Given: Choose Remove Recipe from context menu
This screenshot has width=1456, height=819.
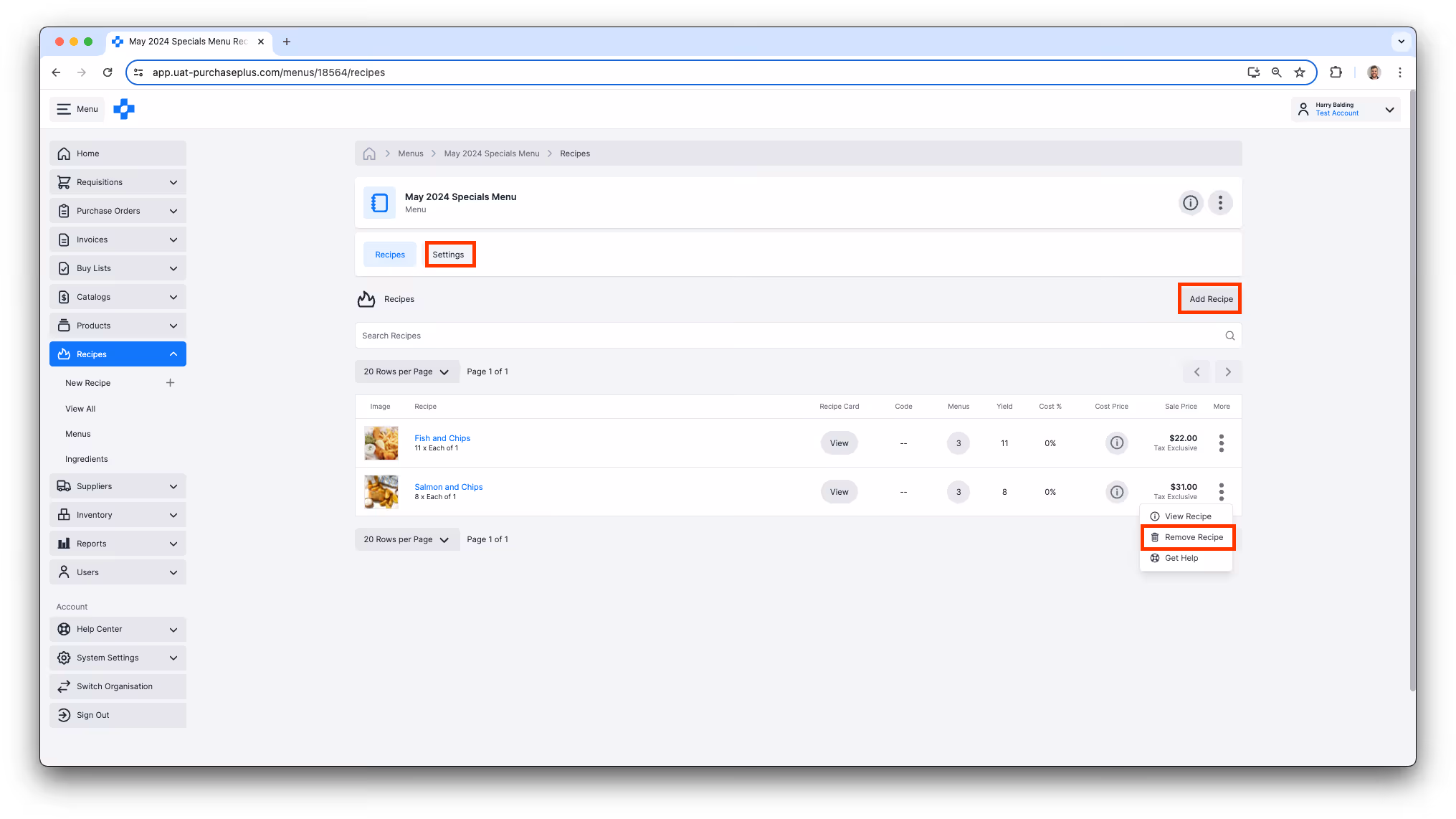Looking at the screenshot, I should (x=1187, y=537).
